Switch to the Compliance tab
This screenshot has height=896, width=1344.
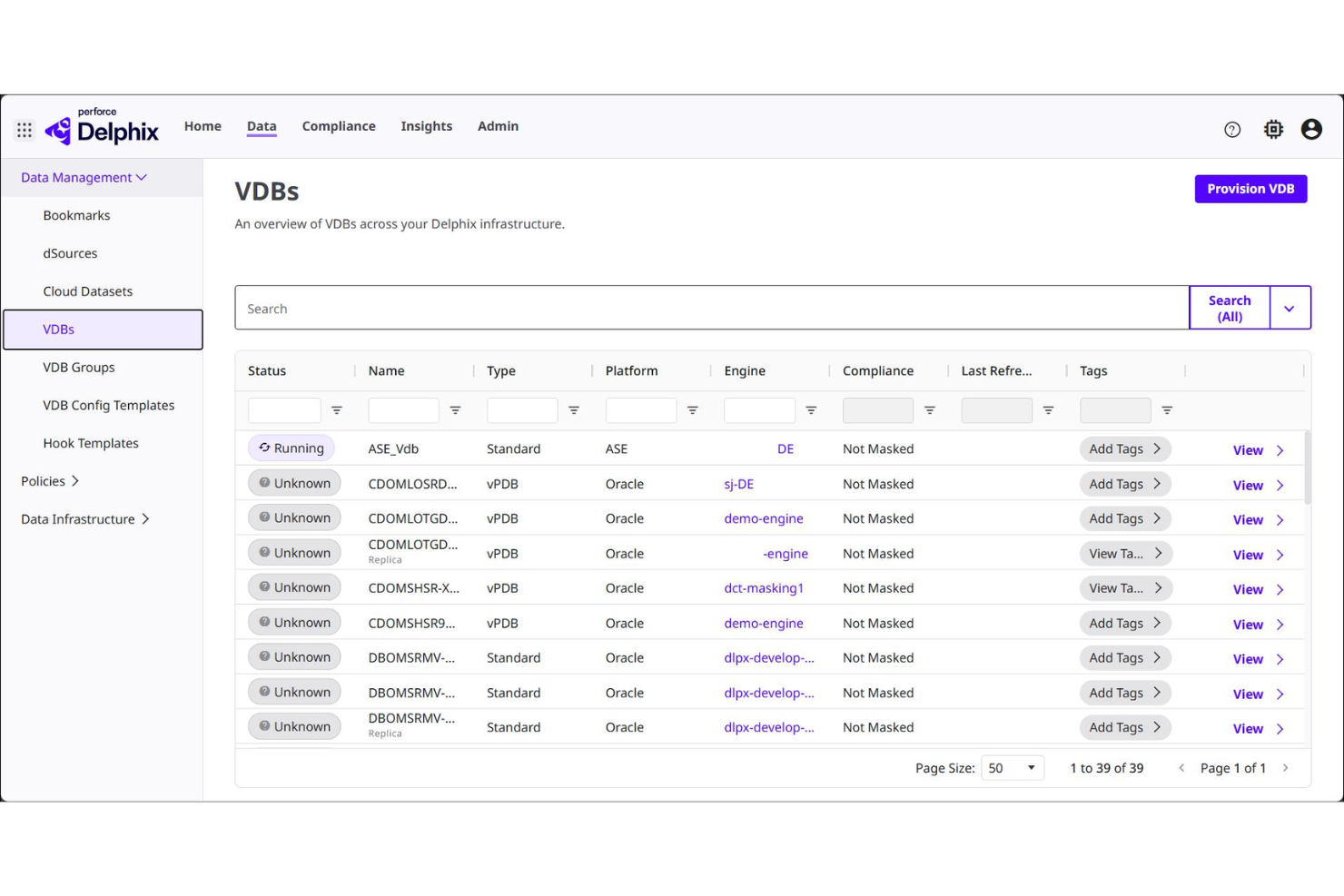(339, 126)
